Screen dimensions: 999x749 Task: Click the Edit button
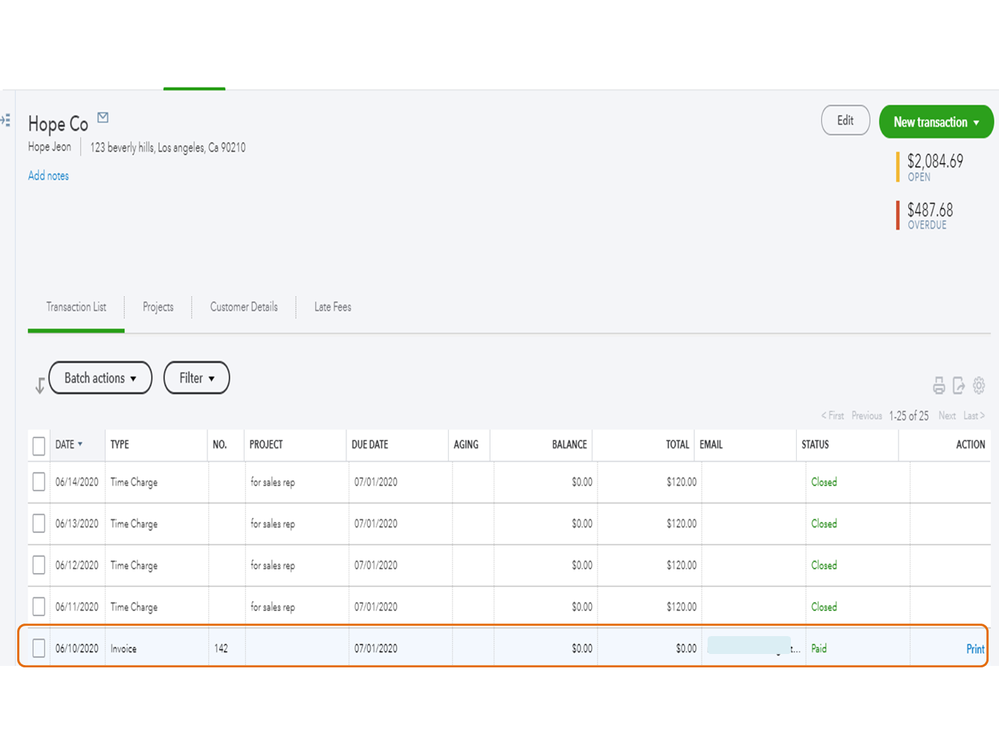coord(845,121)
